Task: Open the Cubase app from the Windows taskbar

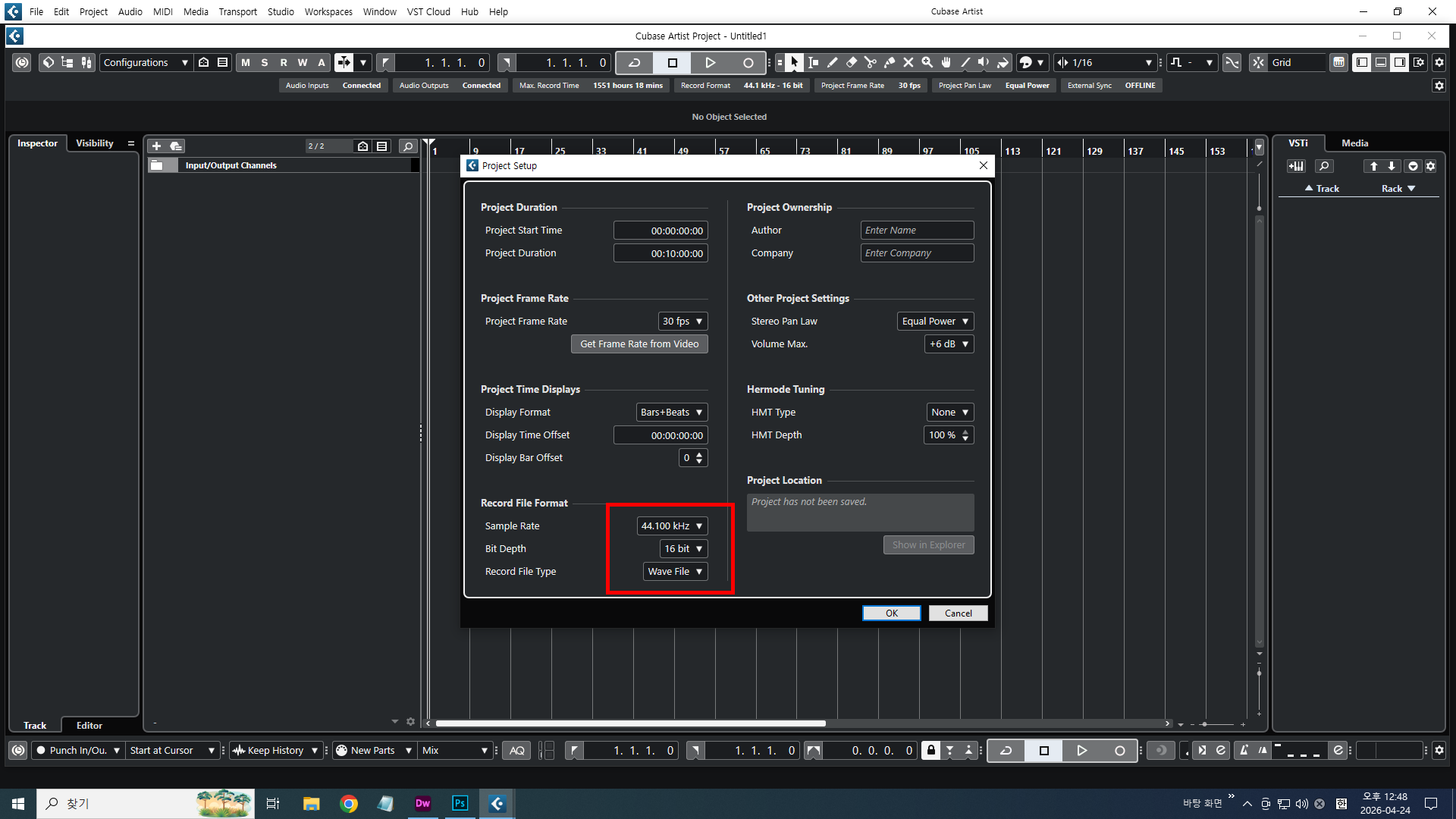Action: click(497, 803)
